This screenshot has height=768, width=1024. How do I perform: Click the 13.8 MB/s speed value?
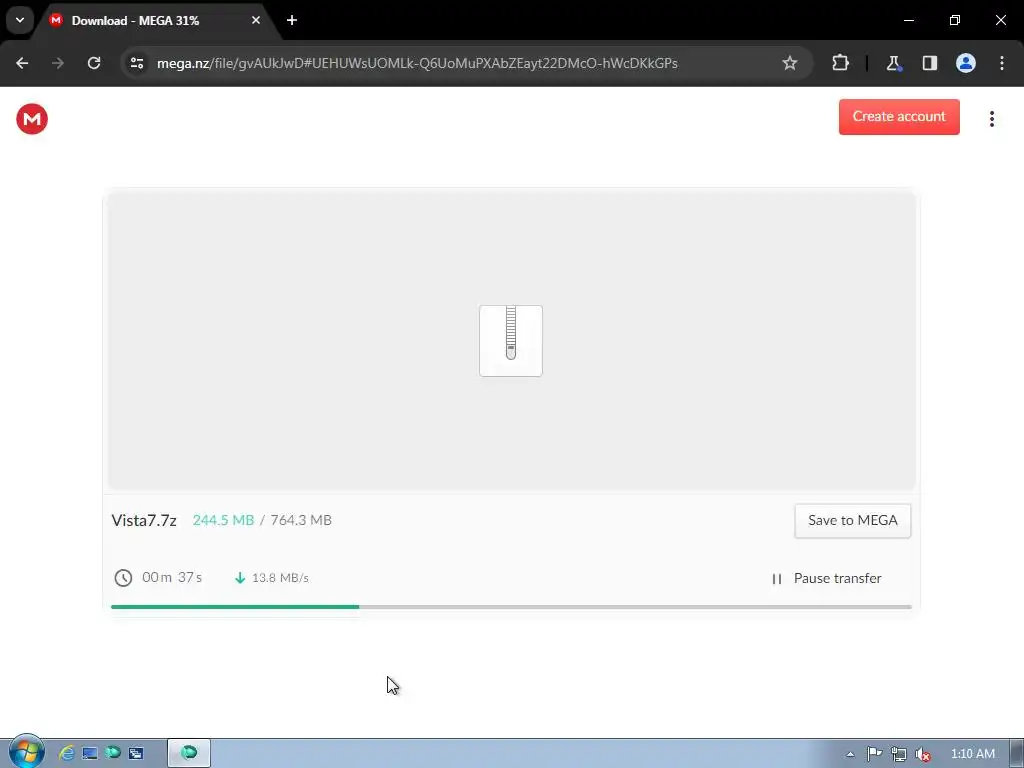280,578
